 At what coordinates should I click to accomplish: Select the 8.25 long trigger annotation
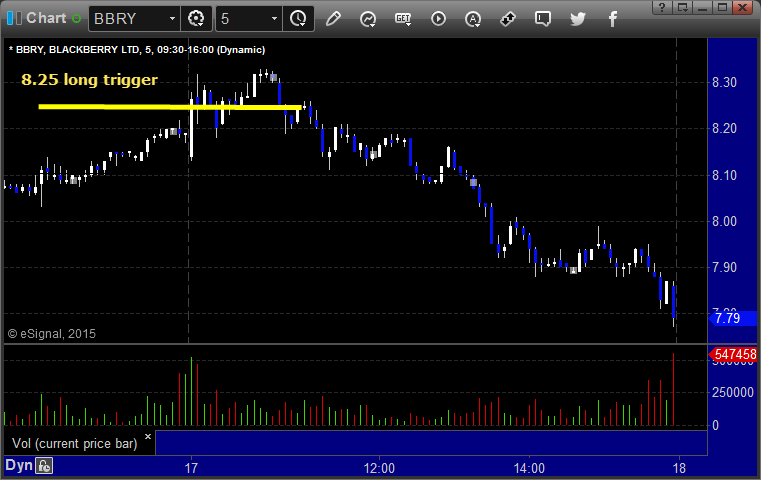(x=90, y=80)
